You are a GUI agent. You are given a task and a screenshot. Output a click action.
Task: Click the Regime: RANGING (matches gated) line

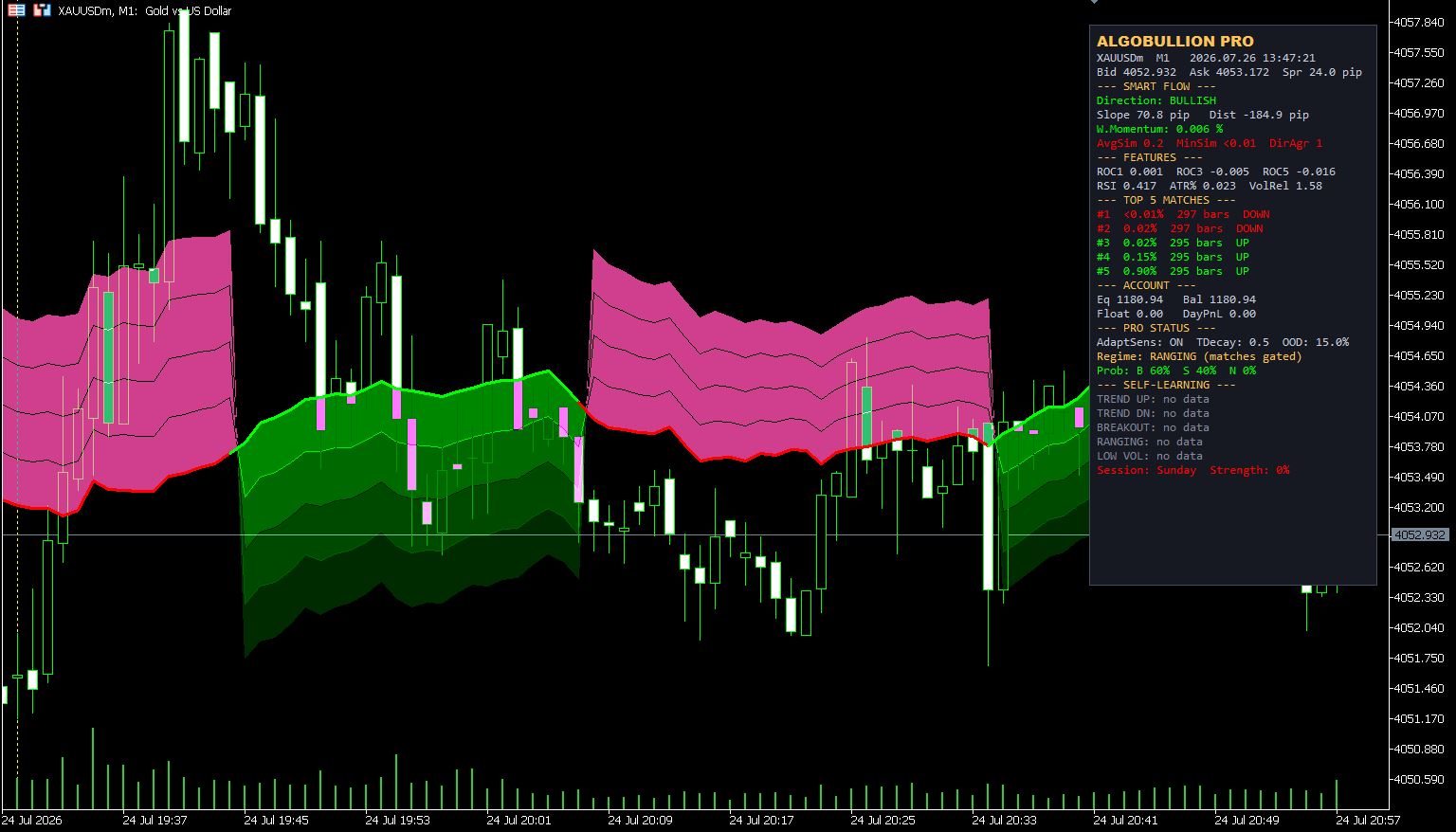[1199, 356]
